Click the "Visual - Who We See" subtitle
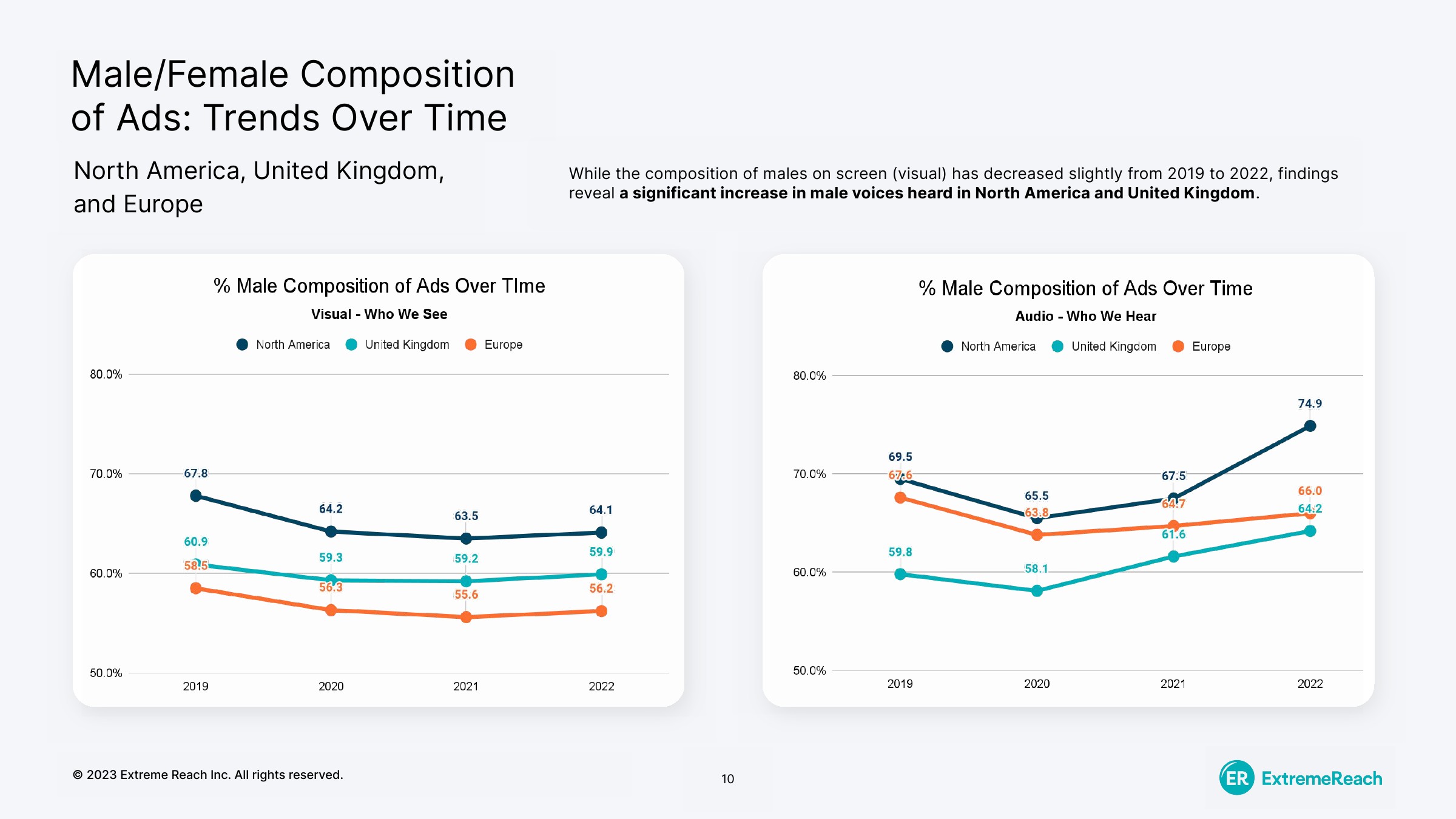This screenshot has width=1456, height=819. tap(379, 314)
